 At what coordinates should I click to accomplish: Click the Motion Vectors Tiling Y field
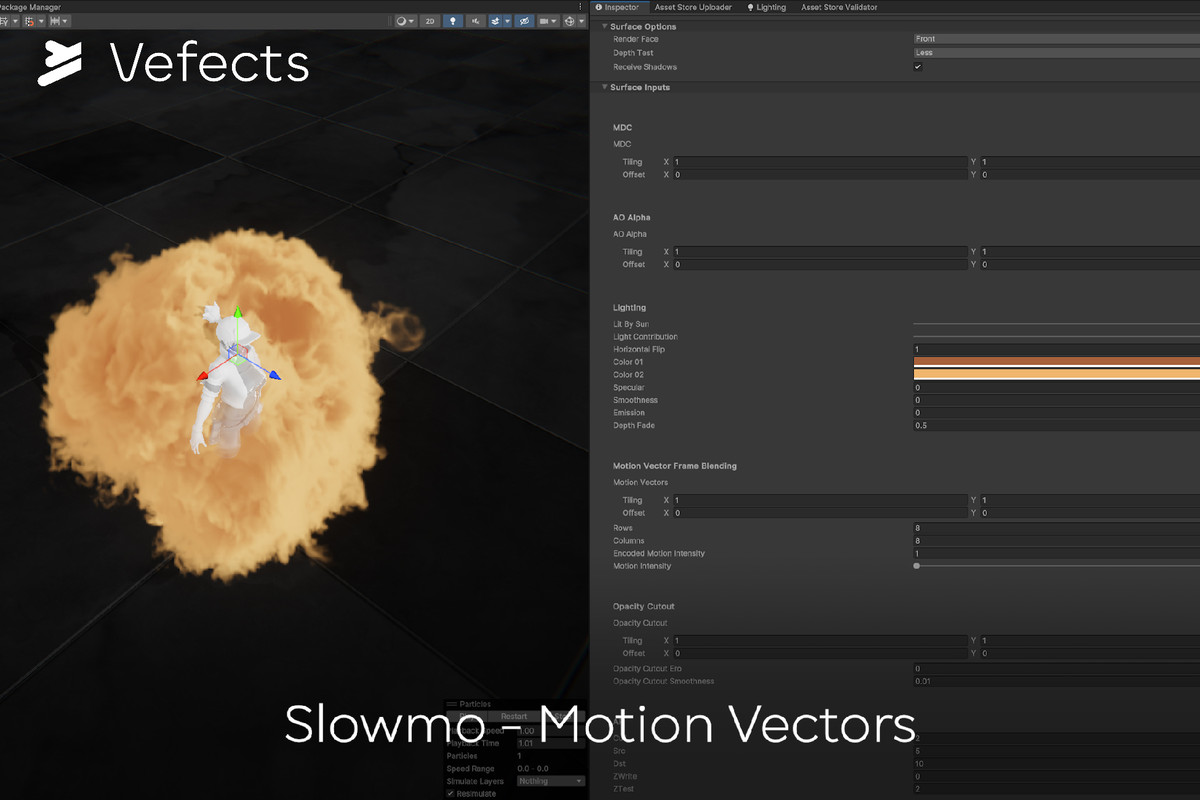1089,500
